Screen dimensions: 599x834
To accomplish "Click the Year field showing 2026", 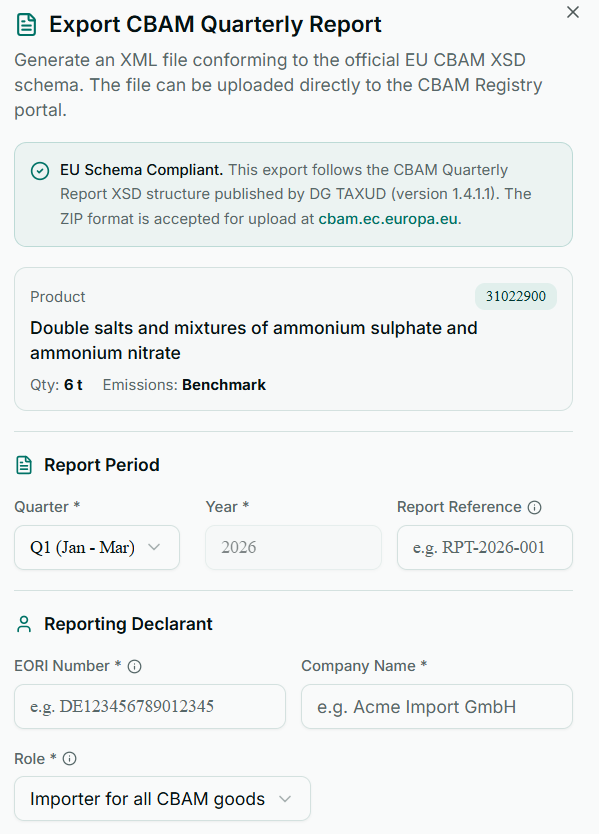I will tap(292, 547).
